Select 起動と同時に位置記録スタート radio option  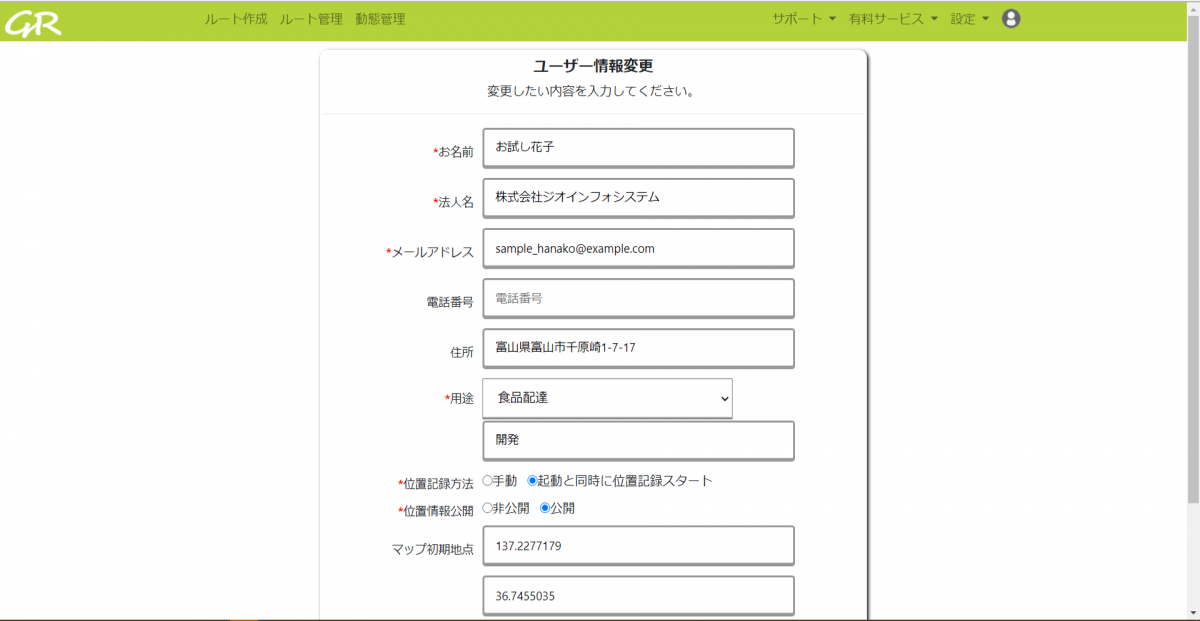click(x=533, y=481)
